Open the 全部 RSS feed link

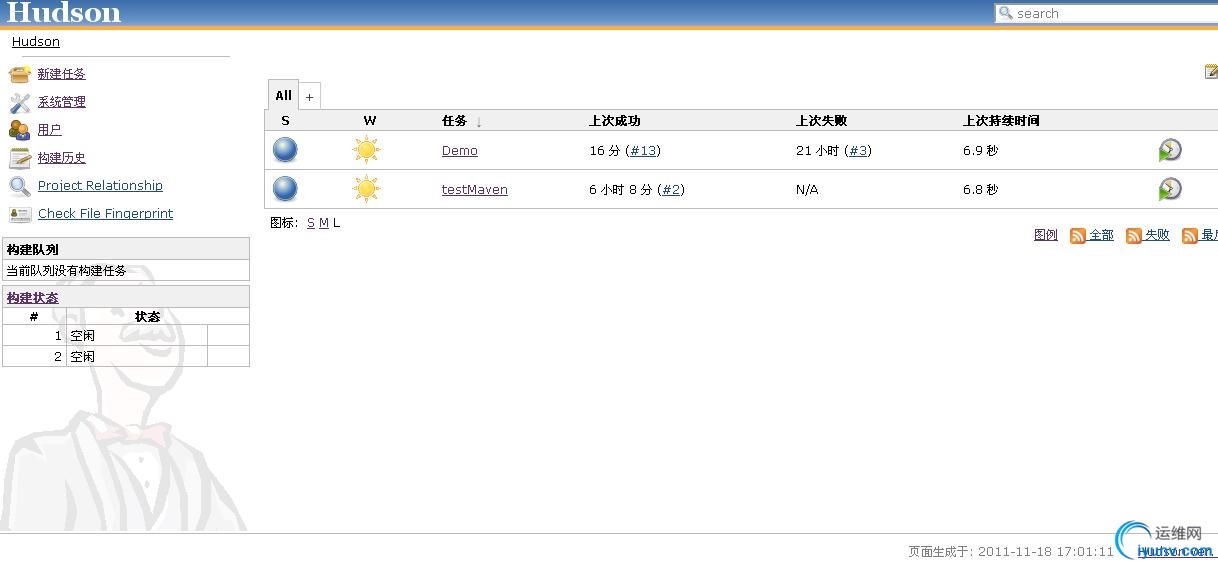pos(1101,235)
